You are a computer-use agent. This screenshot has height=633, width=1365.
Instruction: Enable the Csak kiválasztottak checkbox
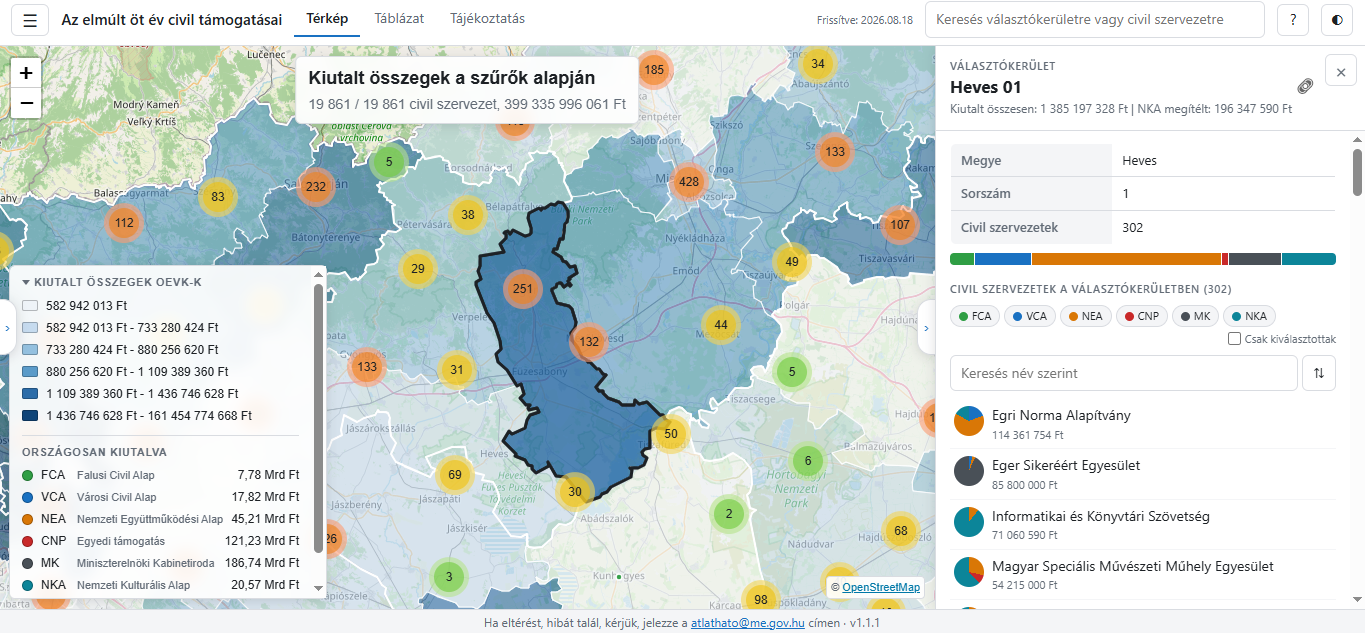pyautogui.click(x=1235, y=339)
